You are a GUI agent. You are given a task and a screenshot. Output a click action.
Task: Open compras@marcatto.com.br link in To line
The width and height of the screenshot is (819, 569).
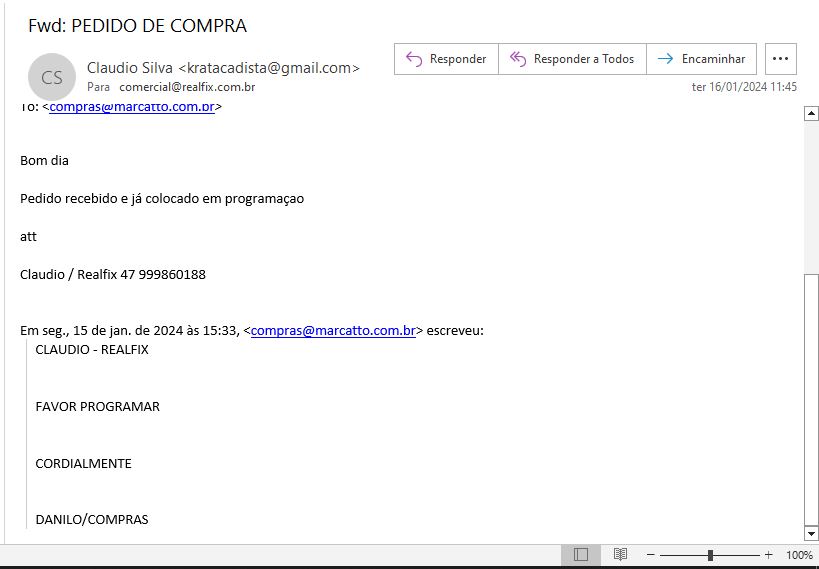tap(132, 107)
